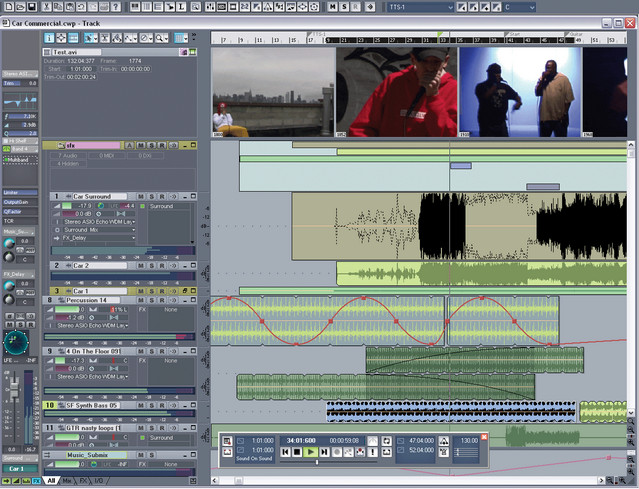Click the surround panner circle in the inspector
The image size is (639, 489).
point(17,341)
